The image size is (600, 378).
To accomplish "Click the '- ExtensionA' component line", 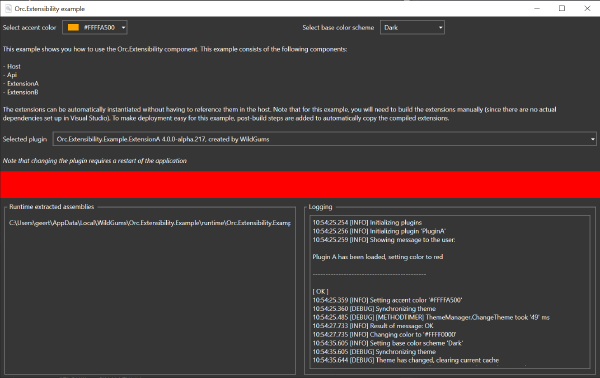I will 21,83.
